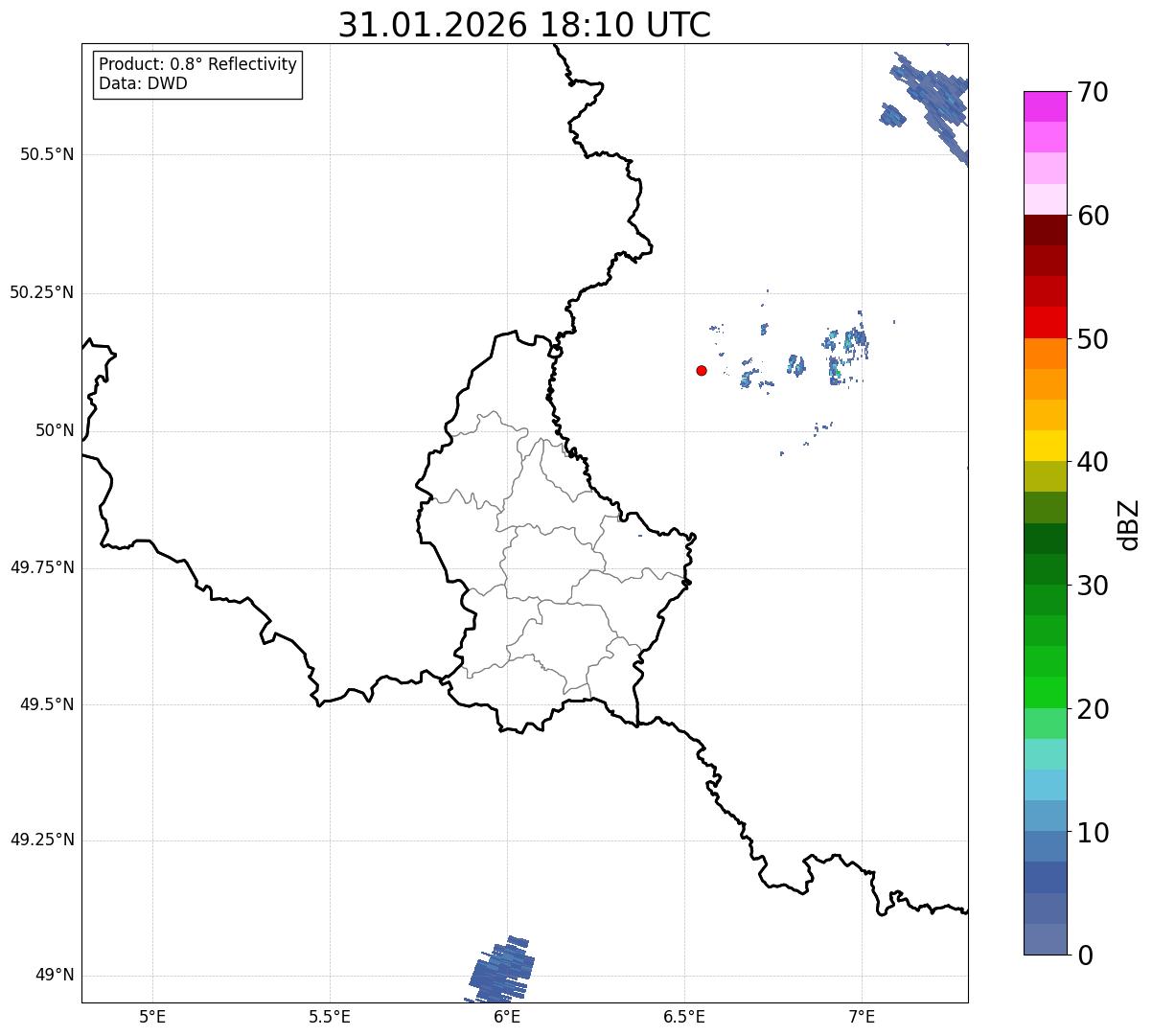Click the 7°E longitude tick label

point(863,1016)
